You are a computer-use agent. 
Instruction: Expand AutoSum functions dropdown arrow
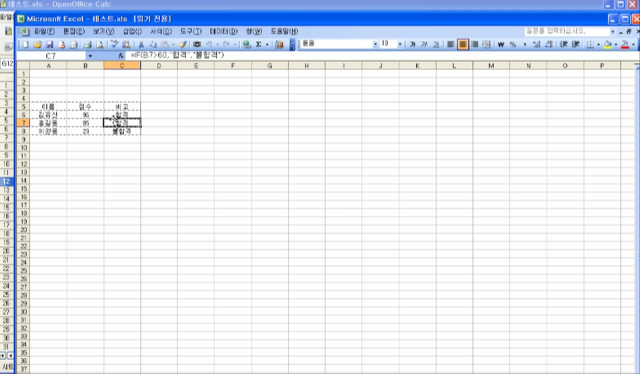click(x=267, y=44)
